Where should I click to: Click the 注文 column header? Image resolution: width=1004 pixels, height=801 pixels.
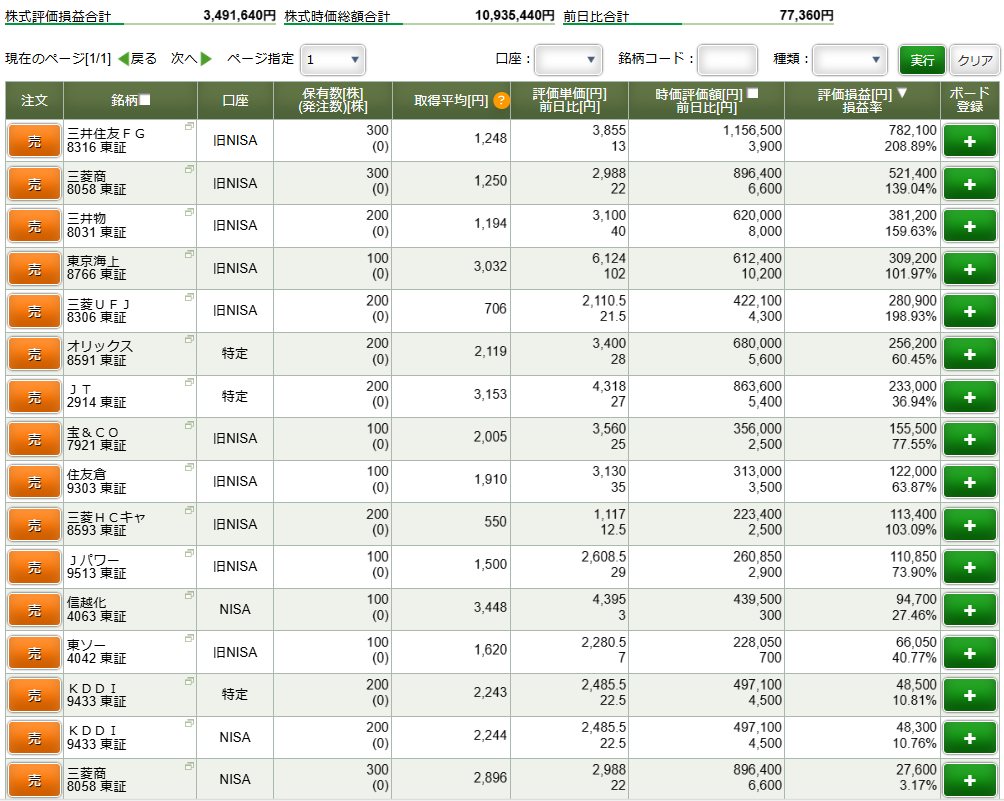point(35,101)
